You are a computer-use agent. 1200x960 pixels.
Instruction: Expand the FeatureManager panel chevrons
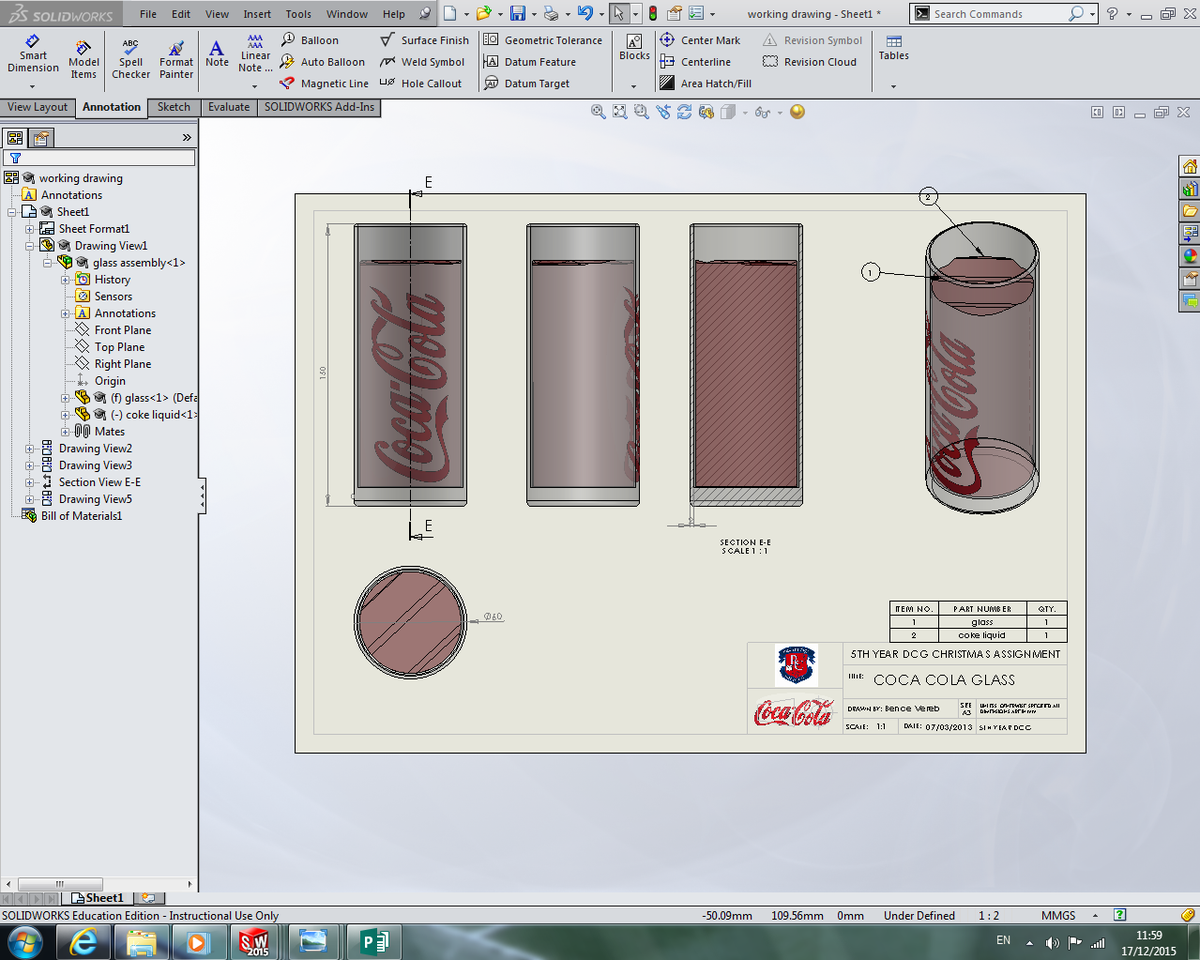(186, 137)
